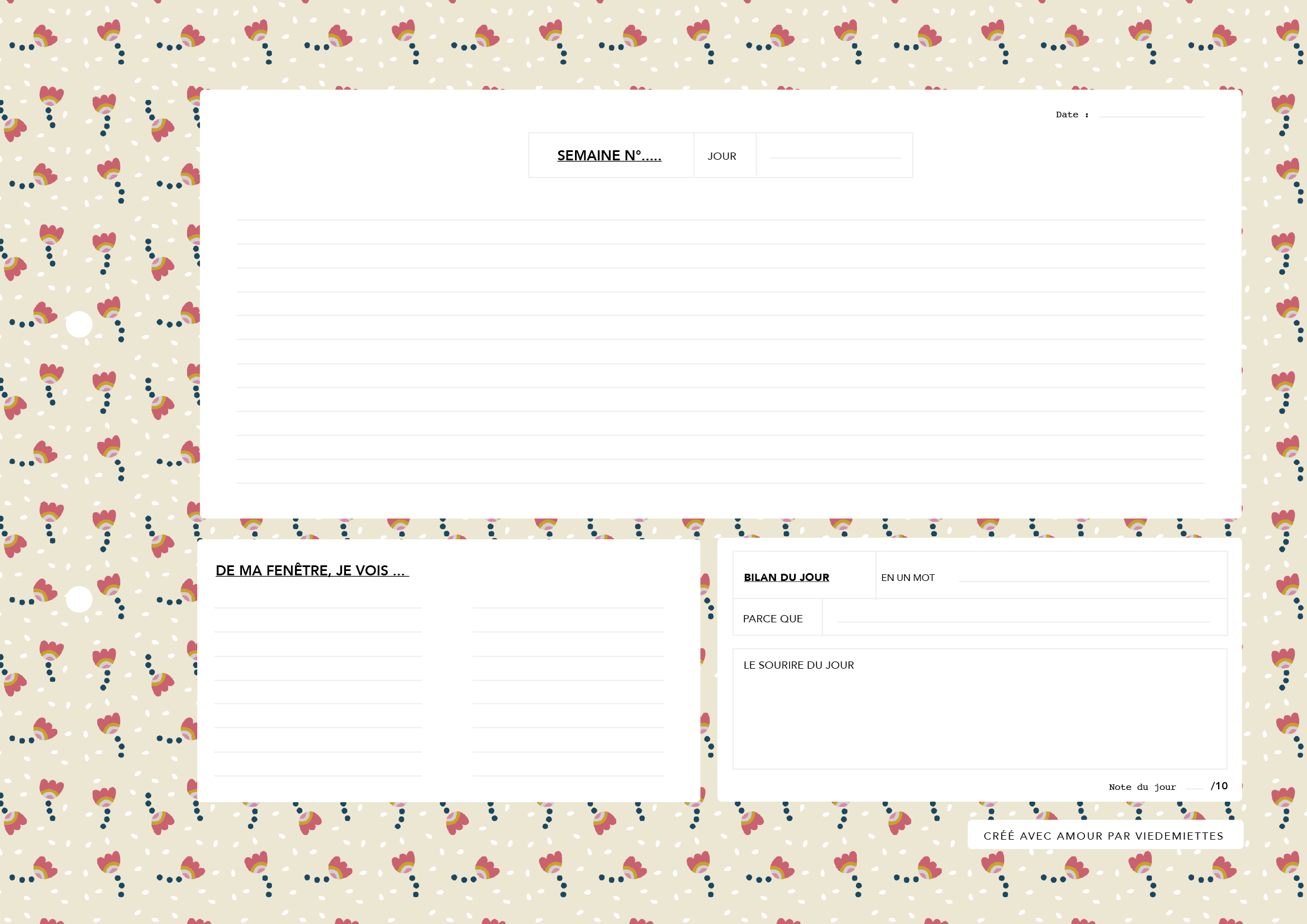This screenshot has height=924, width=1307.
Task: Click the CRÉÉ AVEC AMOUR PAR VIEDEMIETTES banner
Action: pyautogui.click(x=1105, y=835)
